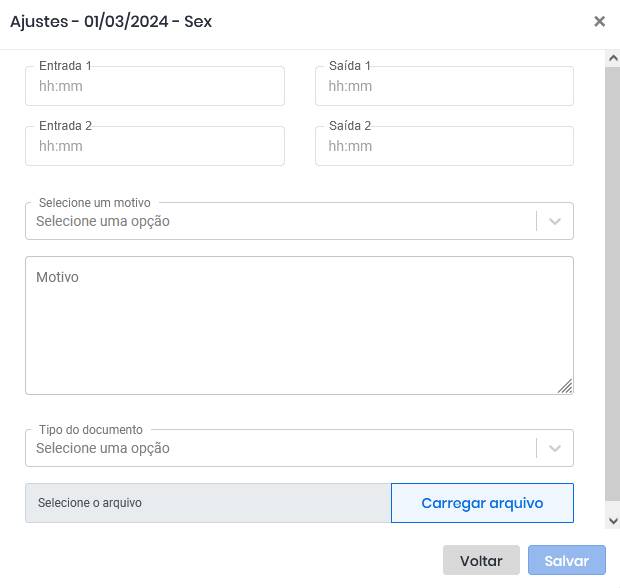620x588 pixels.
Task: Focus the Entrada 1 time field
Action: (155, 86)
